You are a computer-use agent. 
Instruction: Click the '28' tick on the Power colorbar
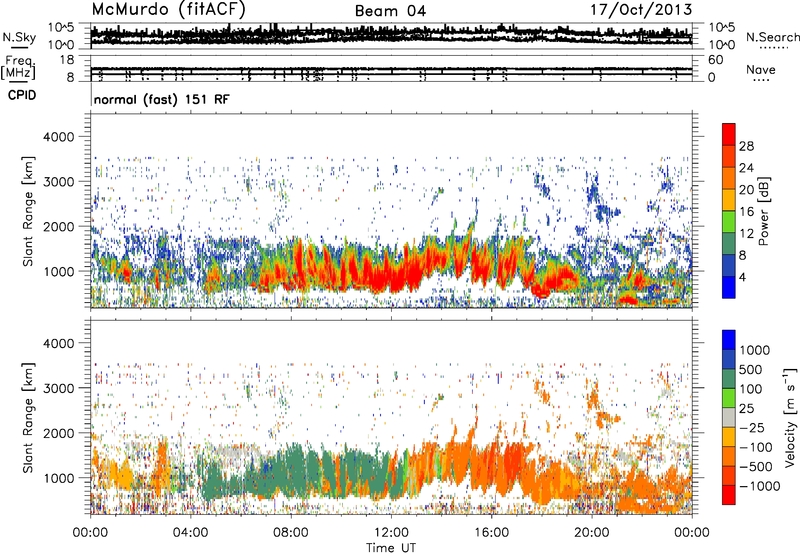point(746,146)
